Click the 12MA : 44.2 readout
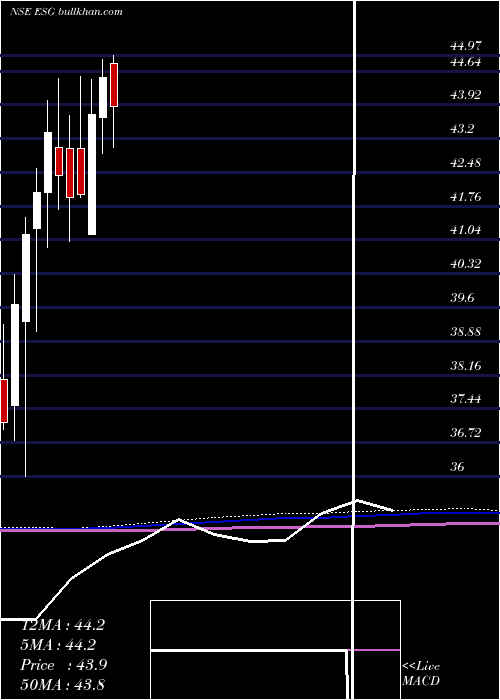 pos(63,625)
